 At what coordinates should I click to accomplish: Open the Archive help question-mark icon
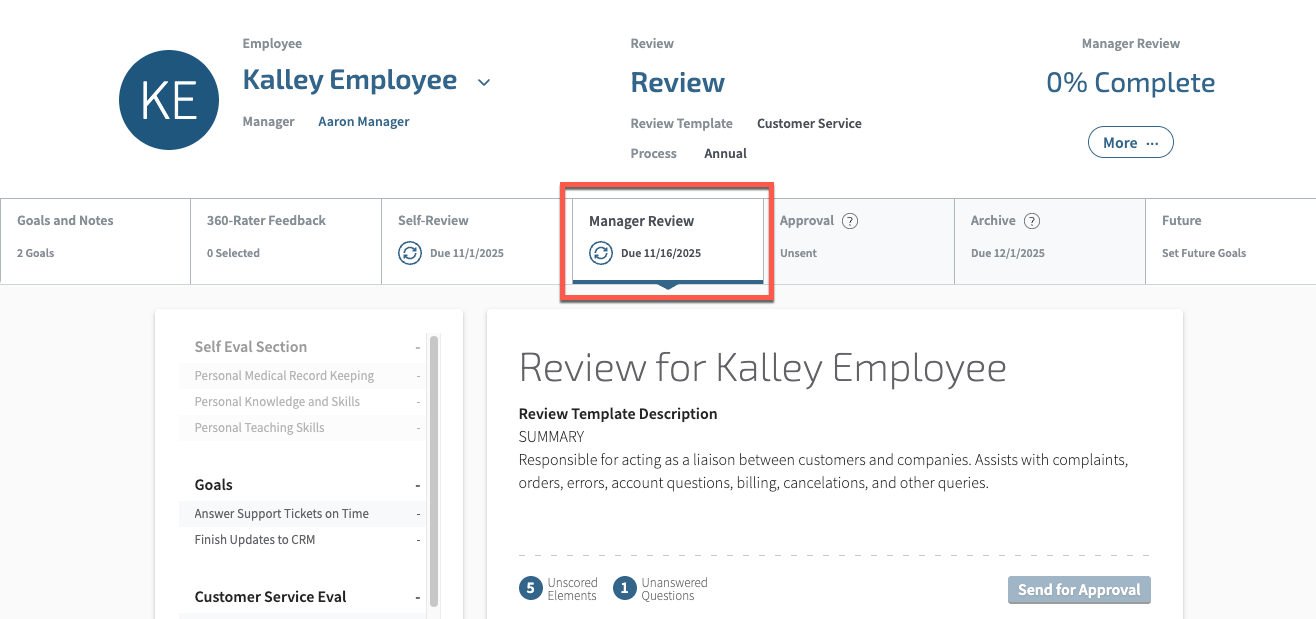tap(1032, 221)
